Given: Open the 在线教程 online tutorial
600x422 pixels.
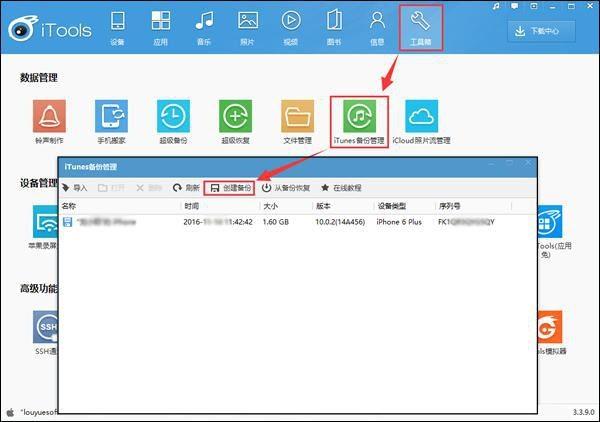Looking at the screenshot, I should click(x=341, y=188).
